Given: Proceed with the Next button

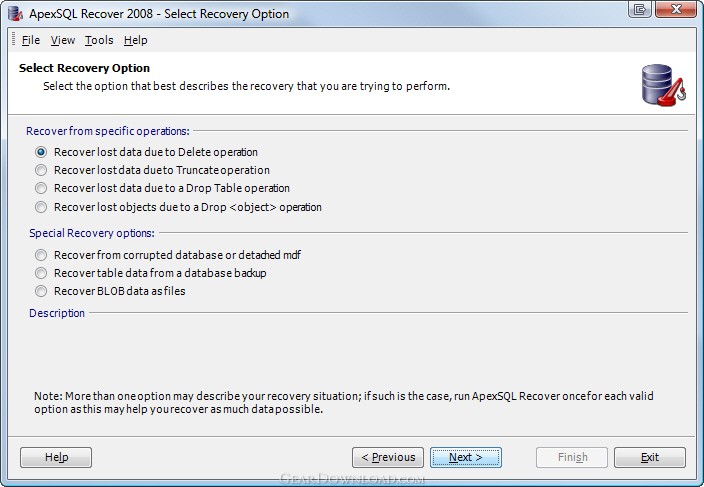Looking at the screenshot, I should pos(466,457).
